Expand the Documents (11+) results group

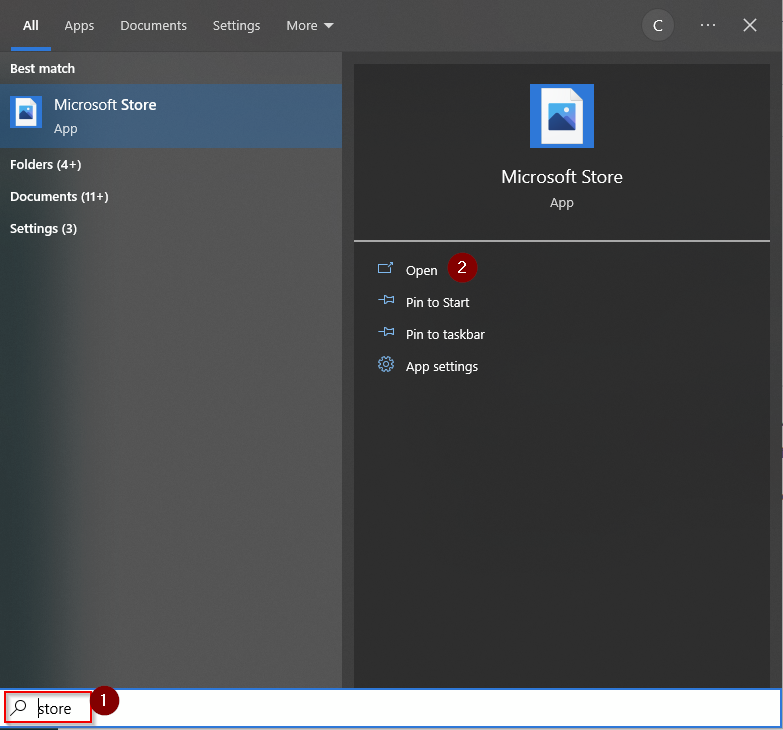tap(59, 196)
